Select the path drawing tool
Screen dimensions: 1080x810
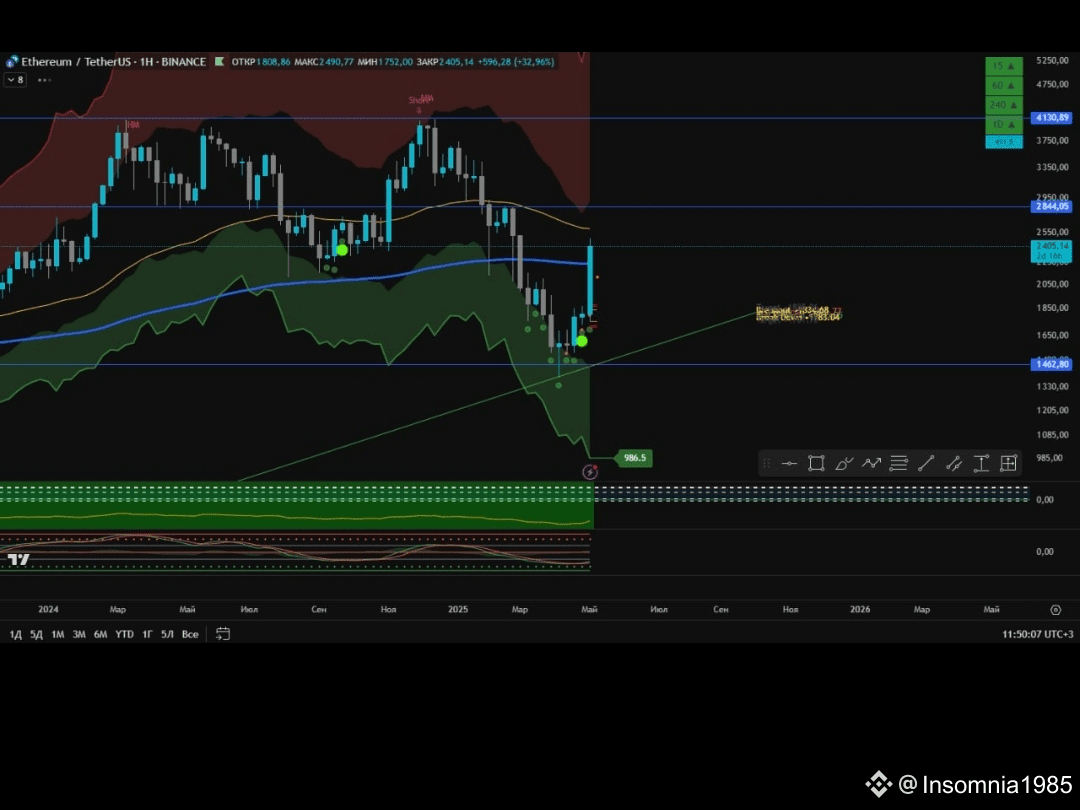[872, 463]
